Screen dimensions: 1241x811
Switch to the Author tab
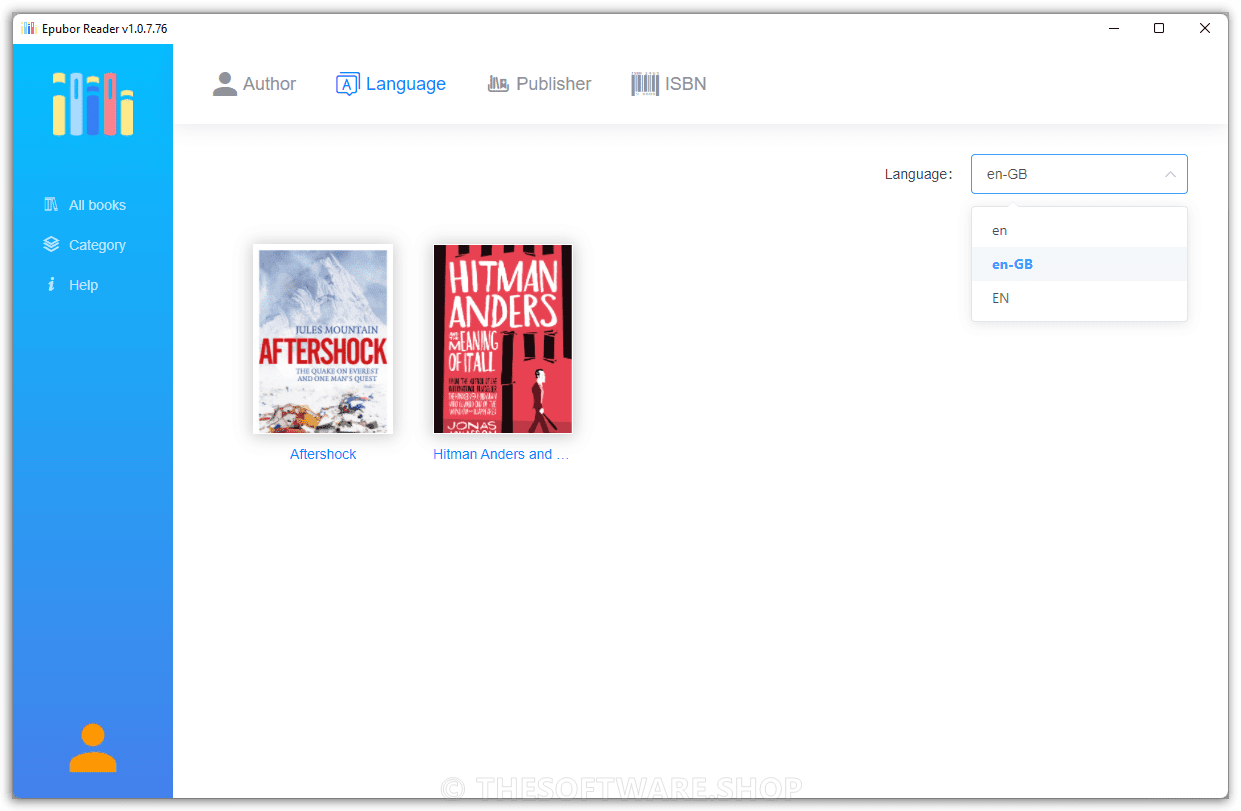[254, 84]
